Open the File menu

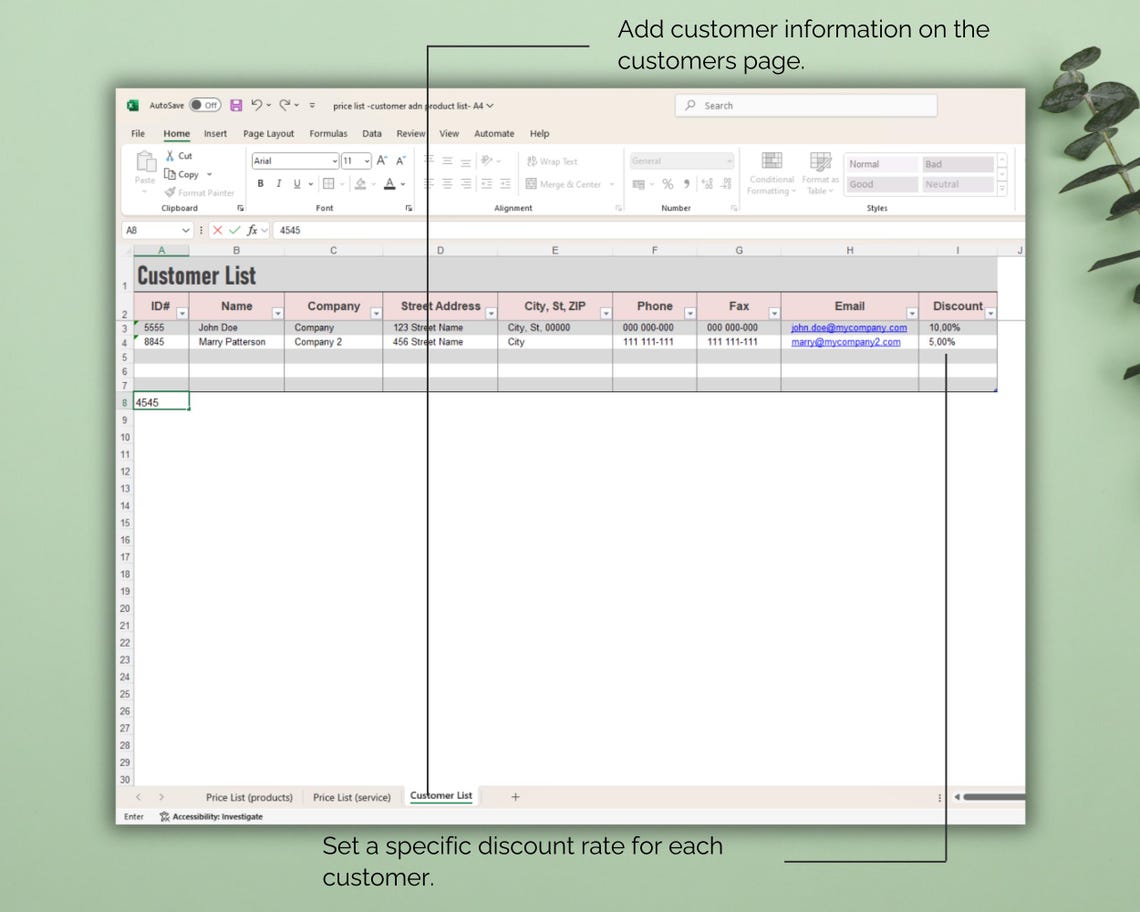point(138,134)
